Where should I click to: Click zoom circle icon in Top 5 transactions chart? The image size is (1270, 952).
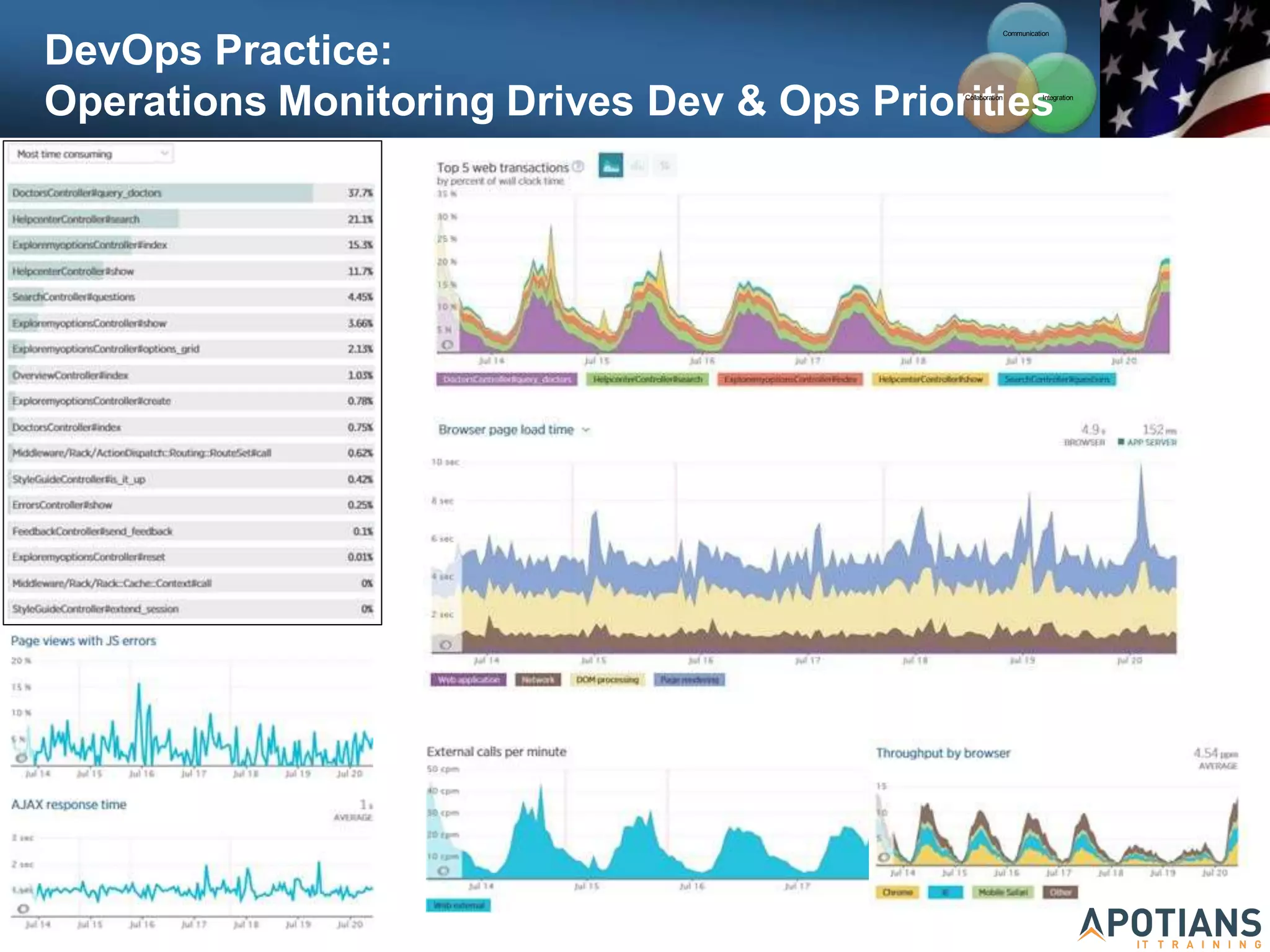447,345
